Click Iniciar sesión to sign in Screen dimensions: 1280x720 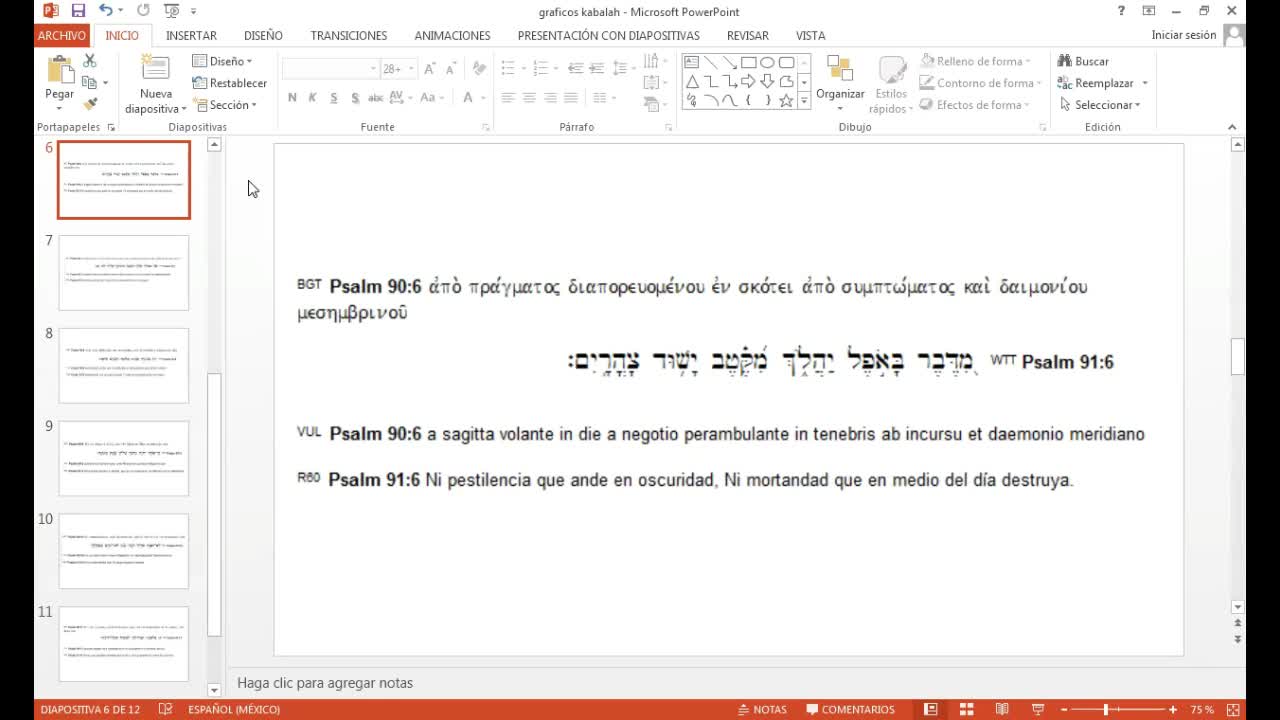[x=1184, y=35]
